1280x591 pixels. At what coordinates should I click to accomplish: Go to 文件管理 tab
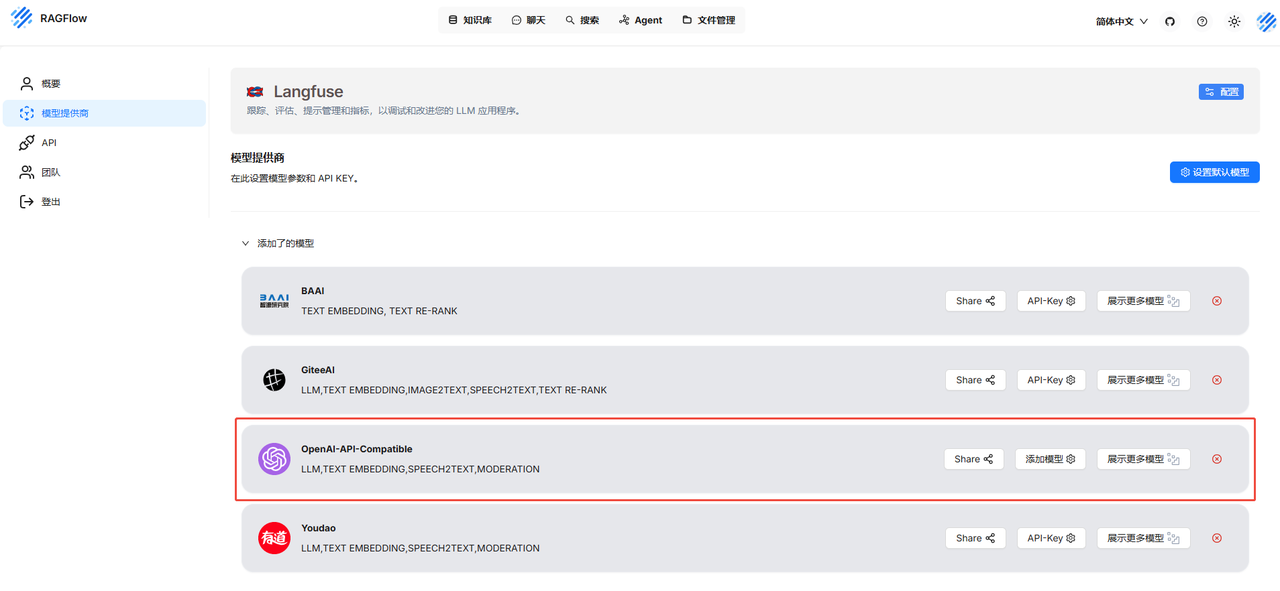pyautogui.click(x=709, y=20)
